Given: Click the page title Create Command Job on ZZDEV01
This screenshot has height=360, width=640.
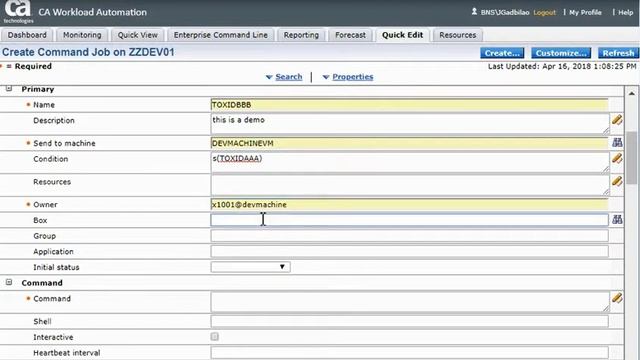Looking at the screenshot, I should click(88, 52).
